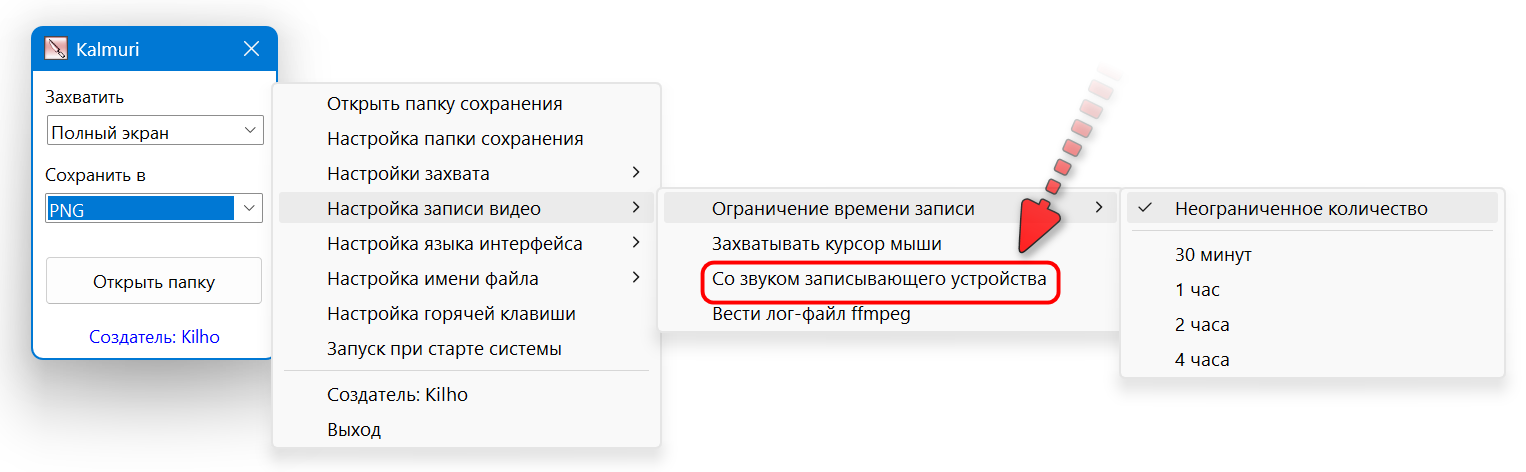Enable Со звуком записывающего устройства

point(878,279)
